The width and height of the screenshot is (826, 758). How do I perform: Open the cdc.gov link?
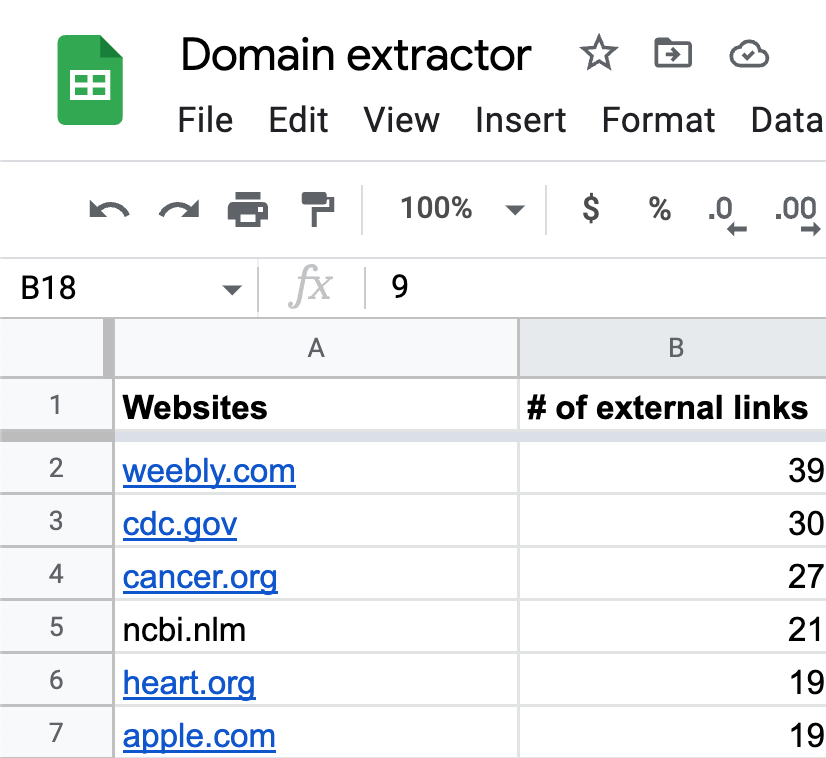pyautogui.click(x=179, y=523)
